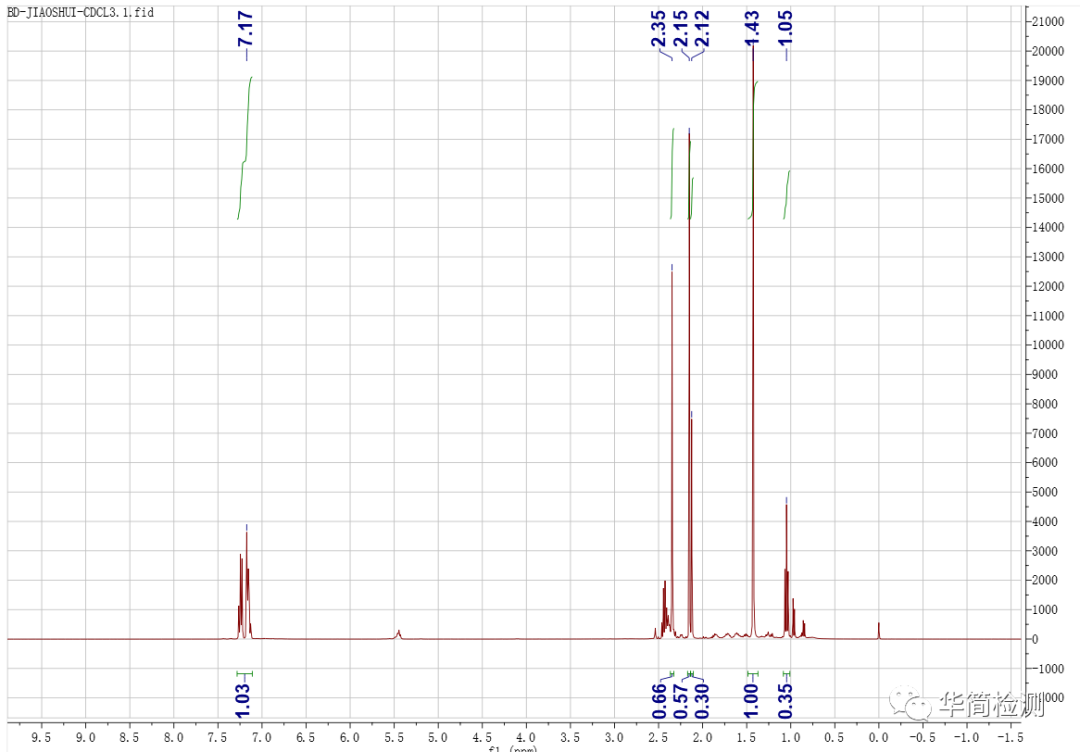Click the small peak near 5.5 ppm
This screenshot has width=1080, height=752.
click(x=398, y=633)
